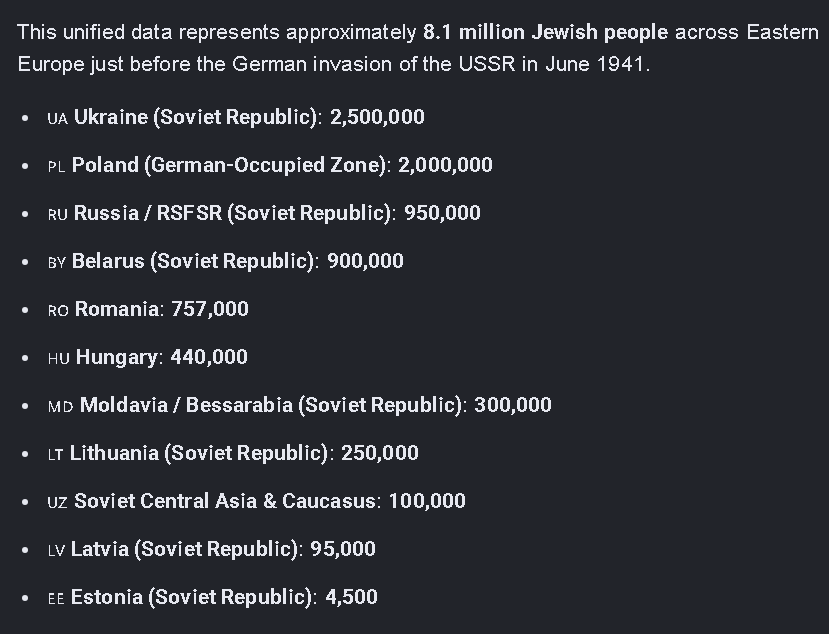The image size is (829, 634).
Task: Click the LV country code icon
Action: click(x=57, y=550)
